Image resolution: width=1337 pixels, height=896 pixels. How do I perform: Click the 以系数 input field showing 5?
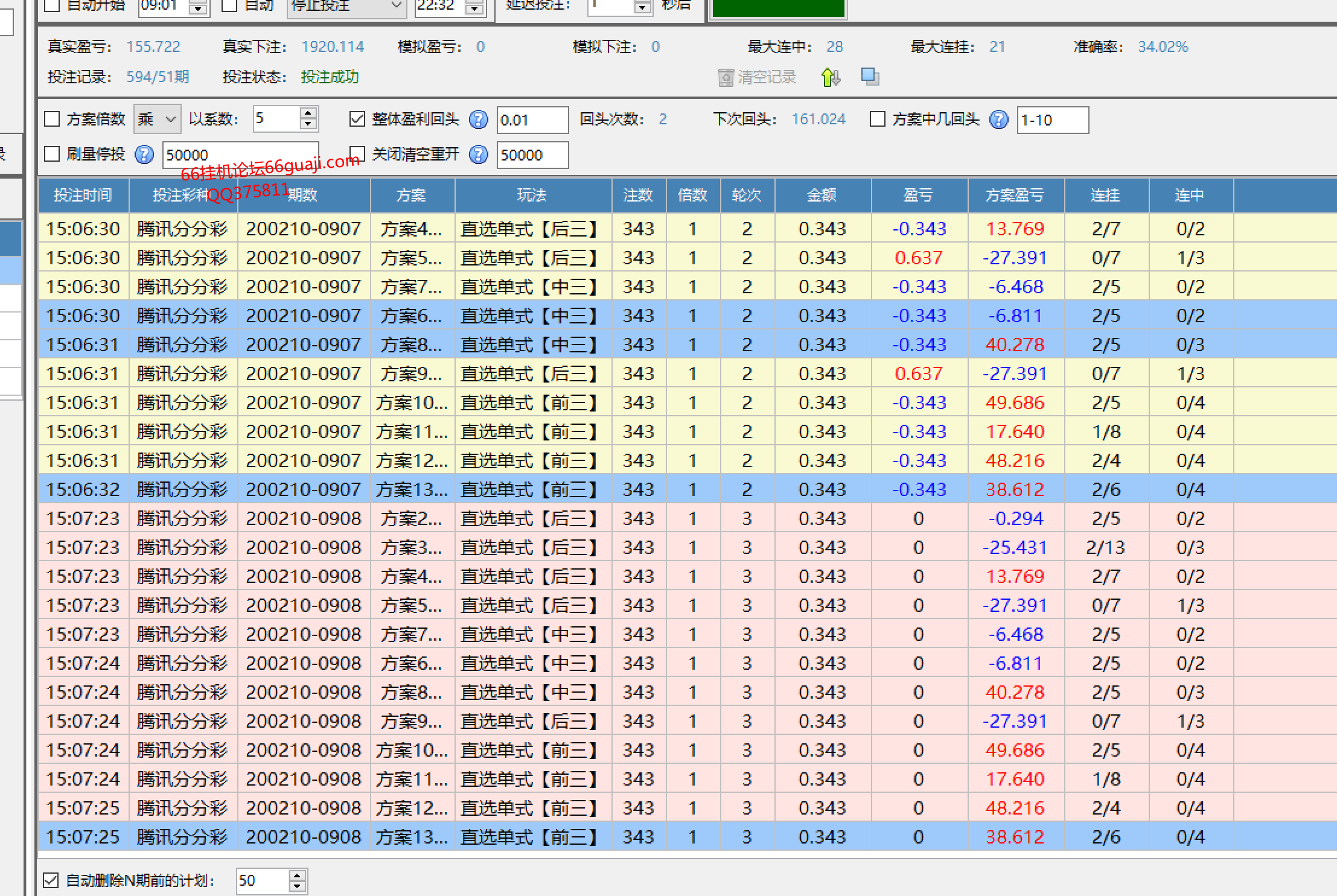point(276,119)
